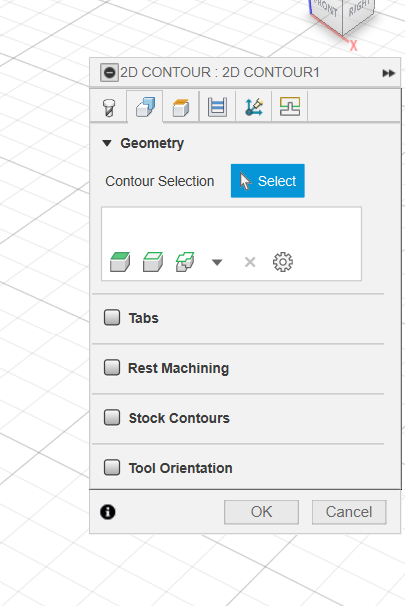
Task: Open the Tool tab icon
Action: 109,107
